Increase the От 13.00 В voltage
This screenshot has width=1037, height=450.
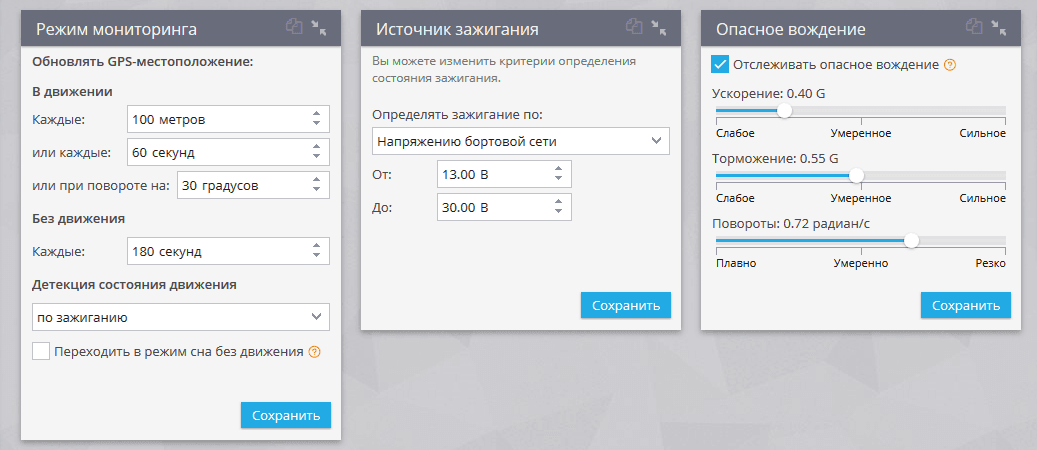(558, 169)
